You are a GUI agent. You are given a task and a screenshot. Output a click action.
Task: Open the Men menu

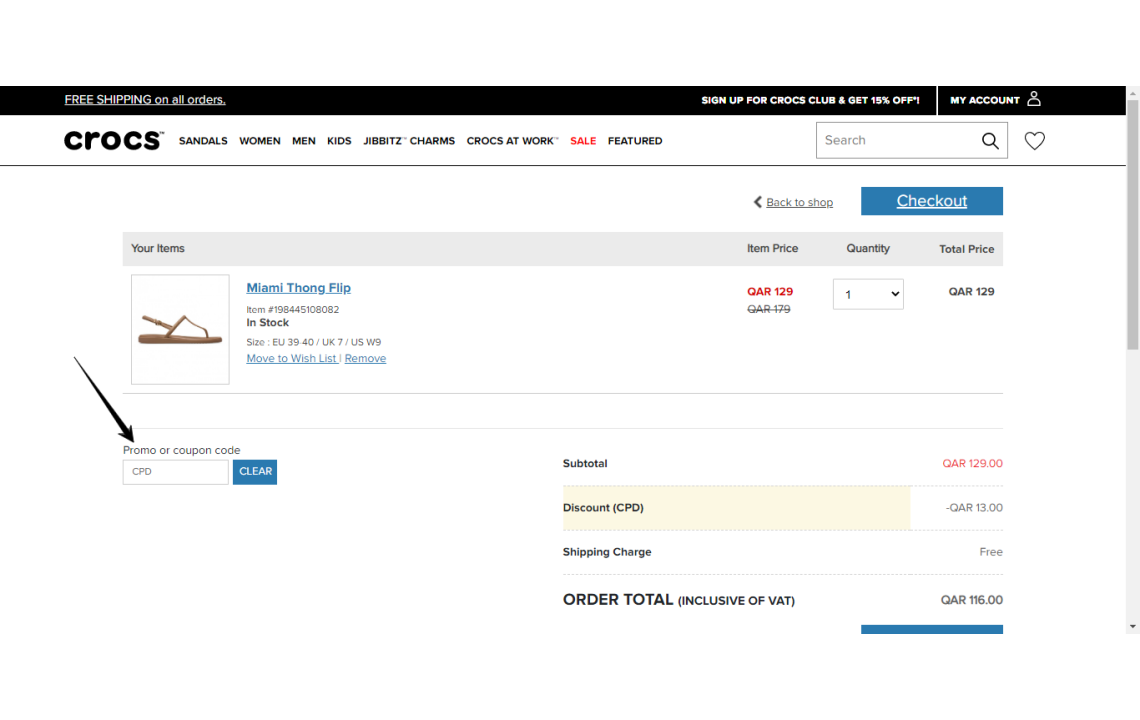[304, 141]
